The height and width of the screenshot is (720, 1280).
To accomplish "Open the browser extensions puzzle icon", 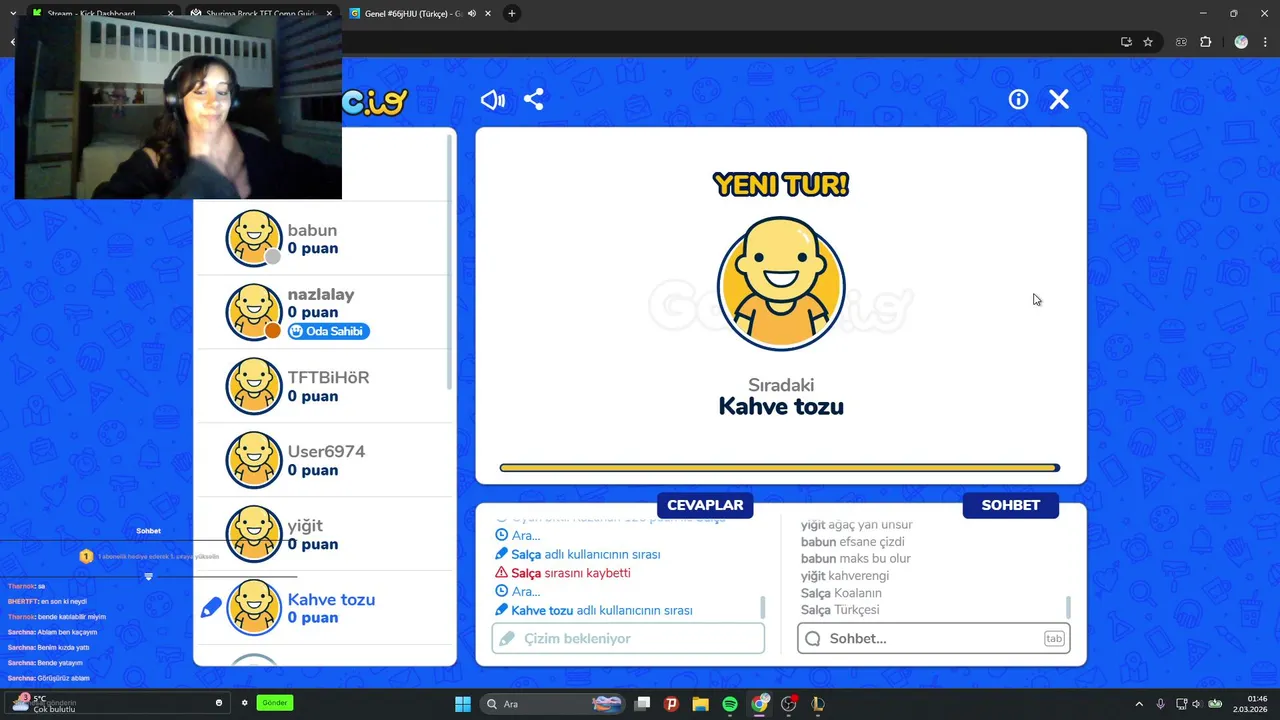I will click(1205, 42).
